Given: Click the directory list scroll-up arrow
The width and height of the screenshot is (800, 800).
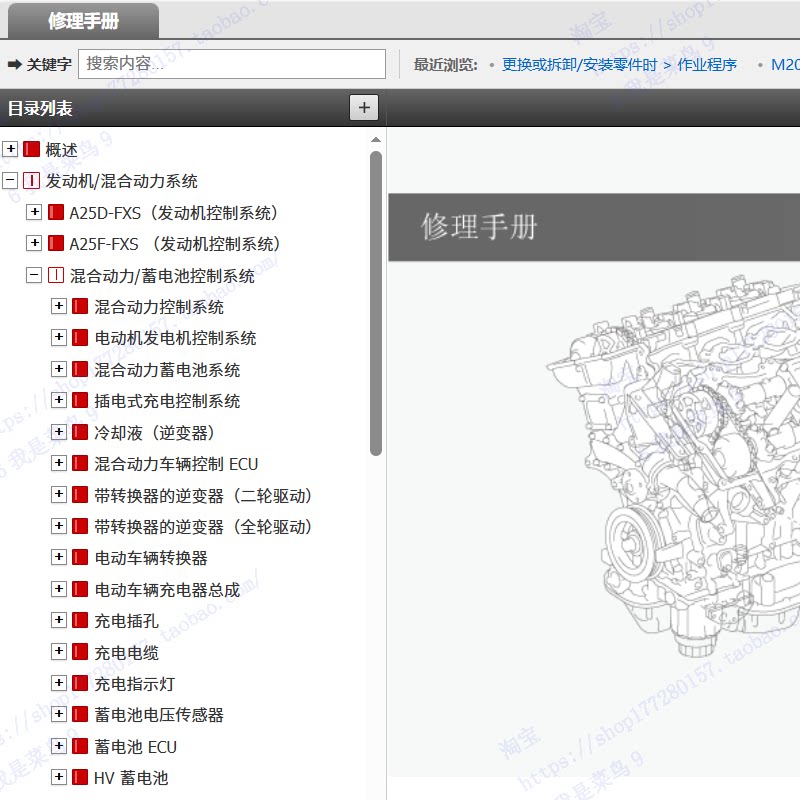Looking at the screenshot, I should point(376,140).
